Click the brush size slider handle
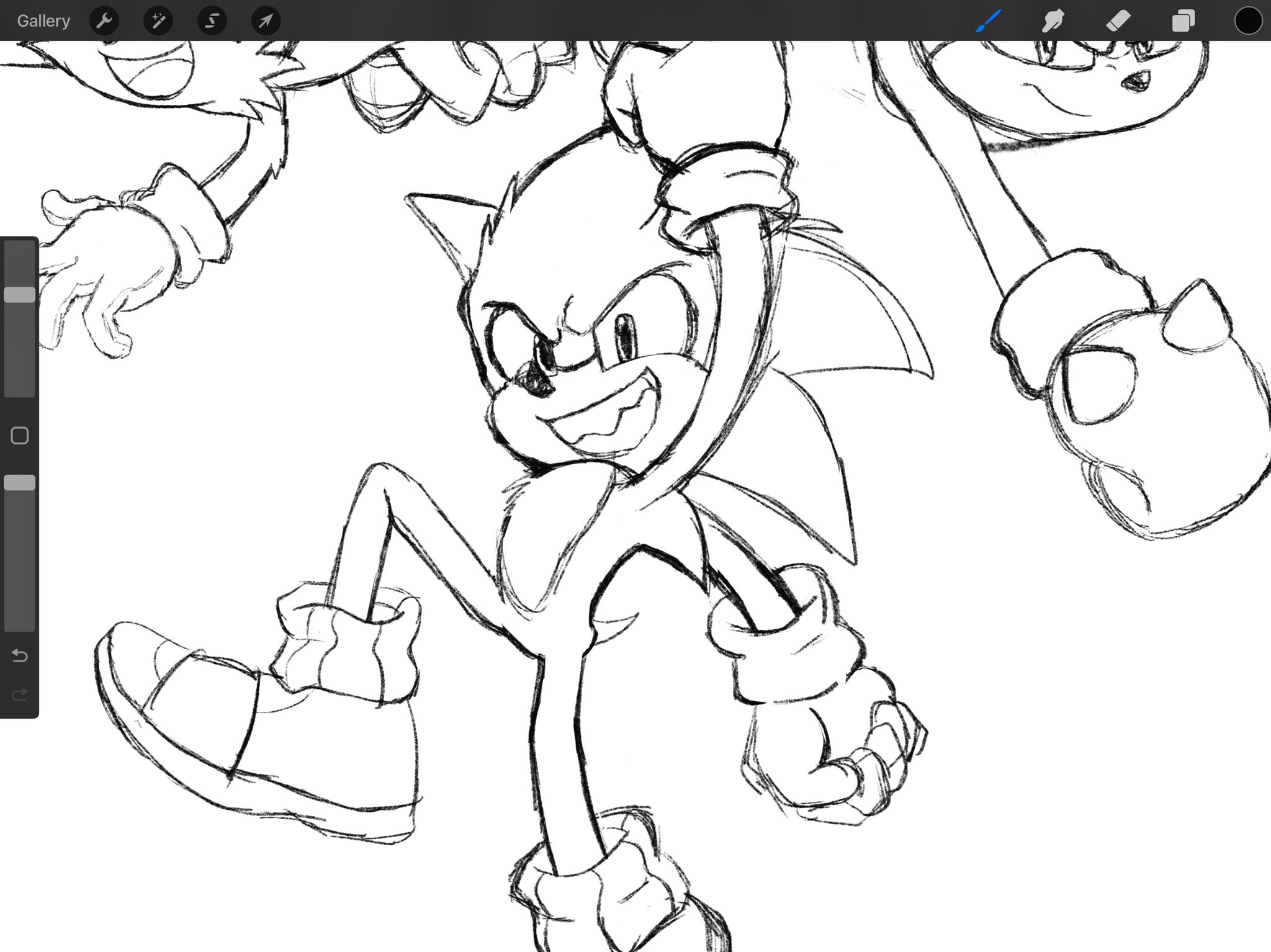This screenshot has width=1271, height=952. (x=20, y=295)
